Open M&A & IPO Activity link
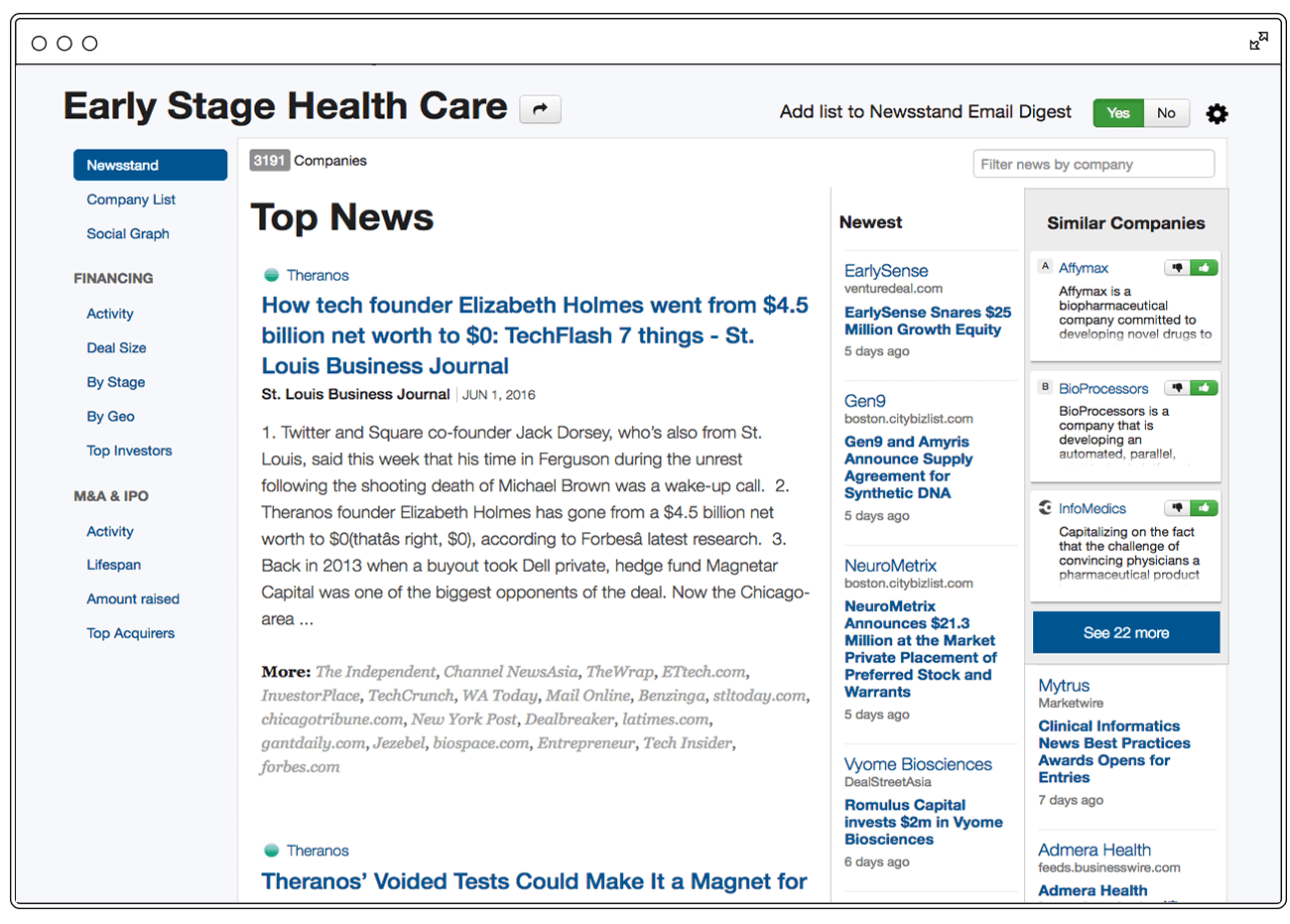Screen dimensions: 1290x924 pos(110,531)
